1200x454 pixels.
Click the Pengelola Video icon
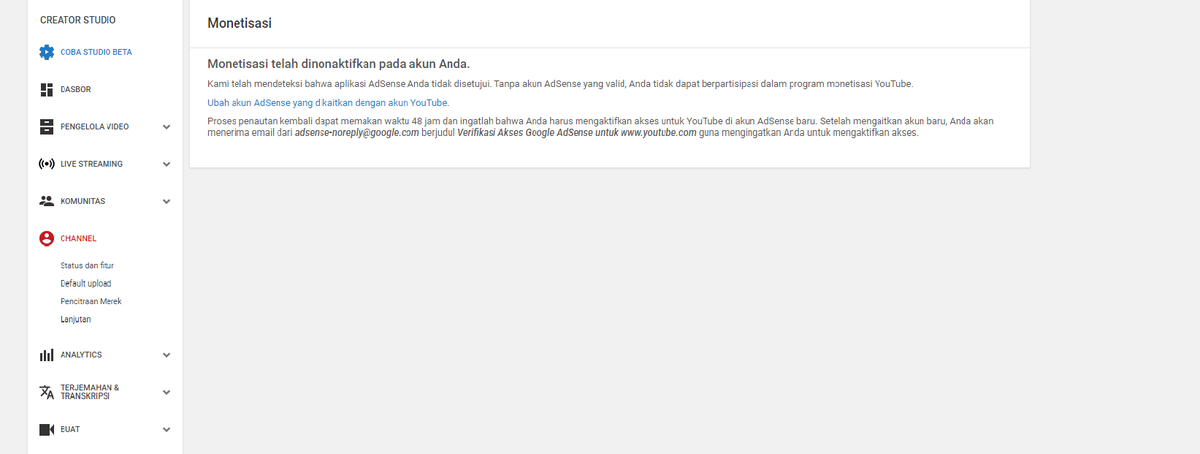coord(46,127)
